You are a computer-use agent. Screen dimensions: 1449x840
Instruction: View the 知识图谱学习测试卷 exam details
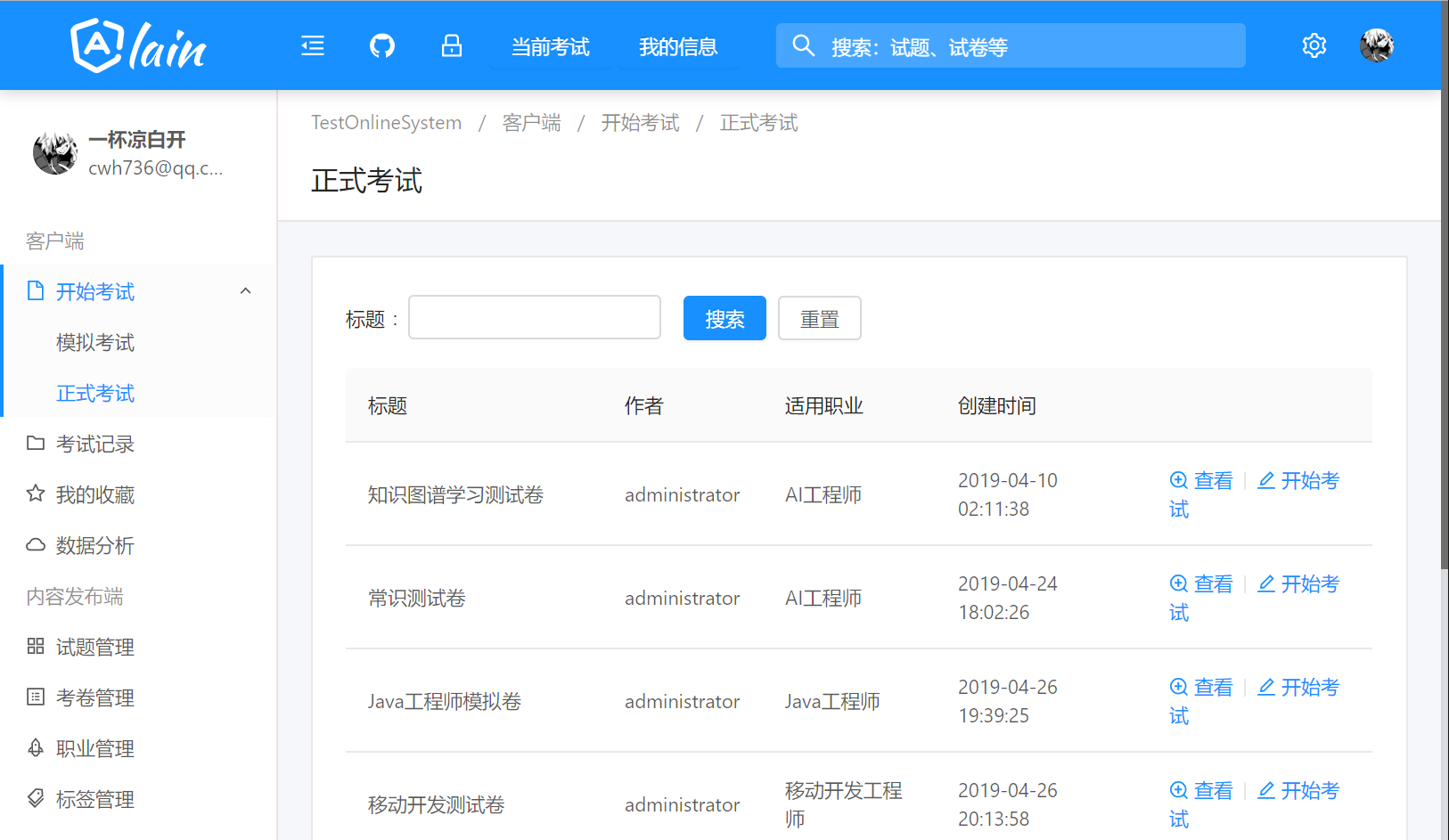pyautogui.click(x=1201, y=481)
